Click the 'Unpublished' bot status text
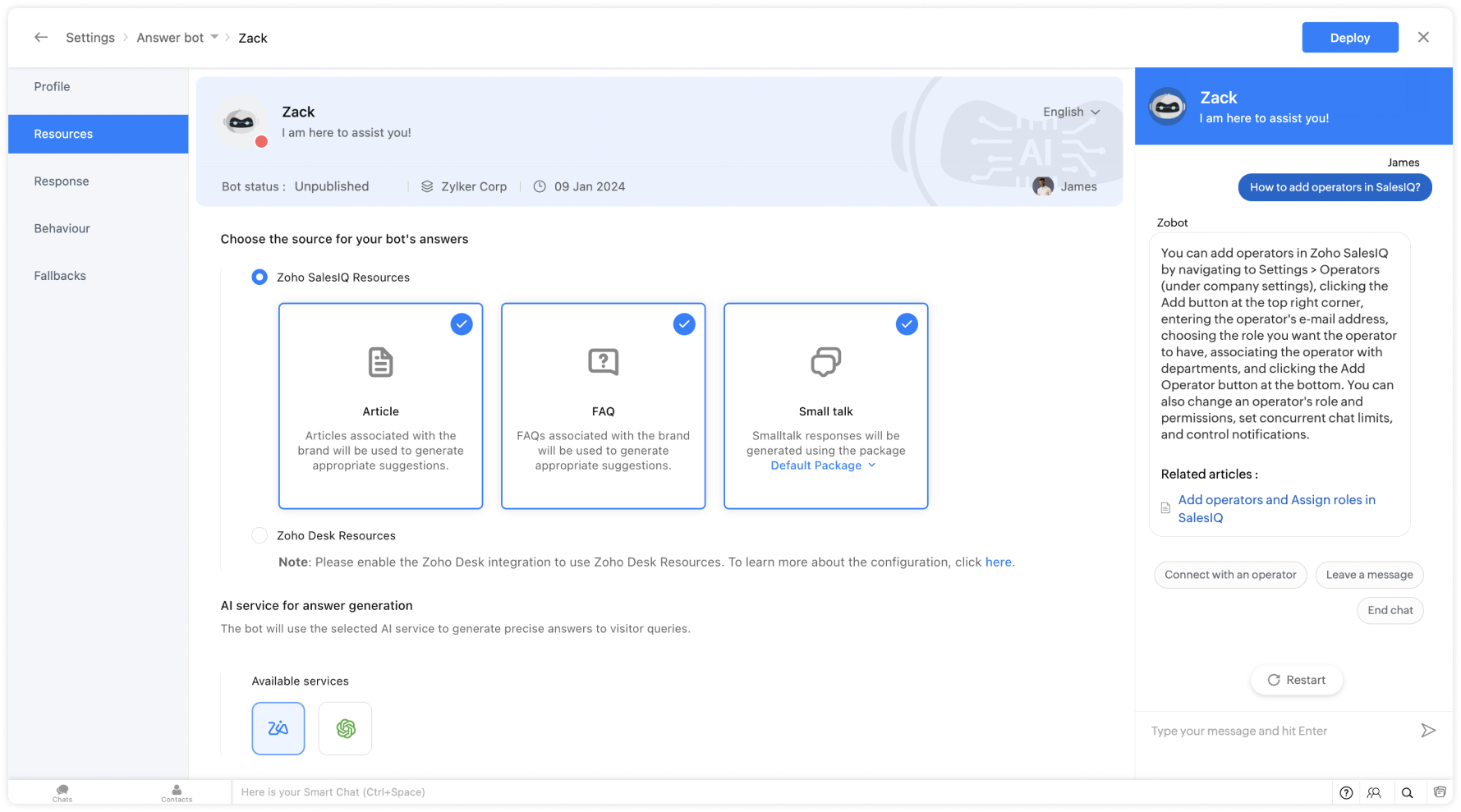The image size is (1461, 812). click(332, 186)
